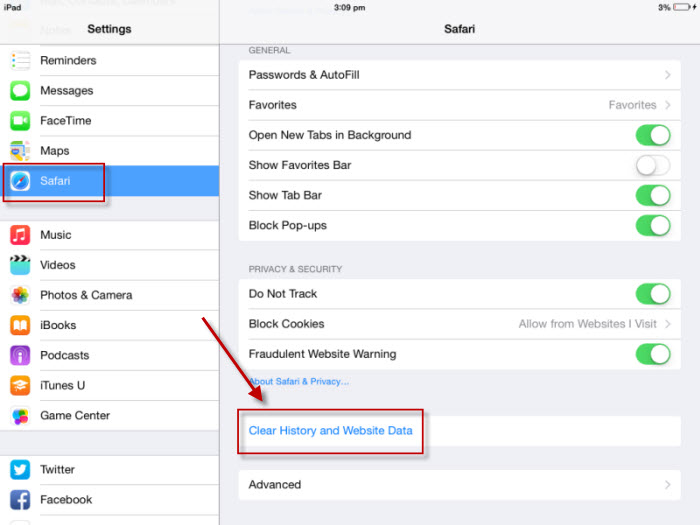Tap the Maps icon in sidebar
Viewport: 700px width, 525px height.
point(20,150)
